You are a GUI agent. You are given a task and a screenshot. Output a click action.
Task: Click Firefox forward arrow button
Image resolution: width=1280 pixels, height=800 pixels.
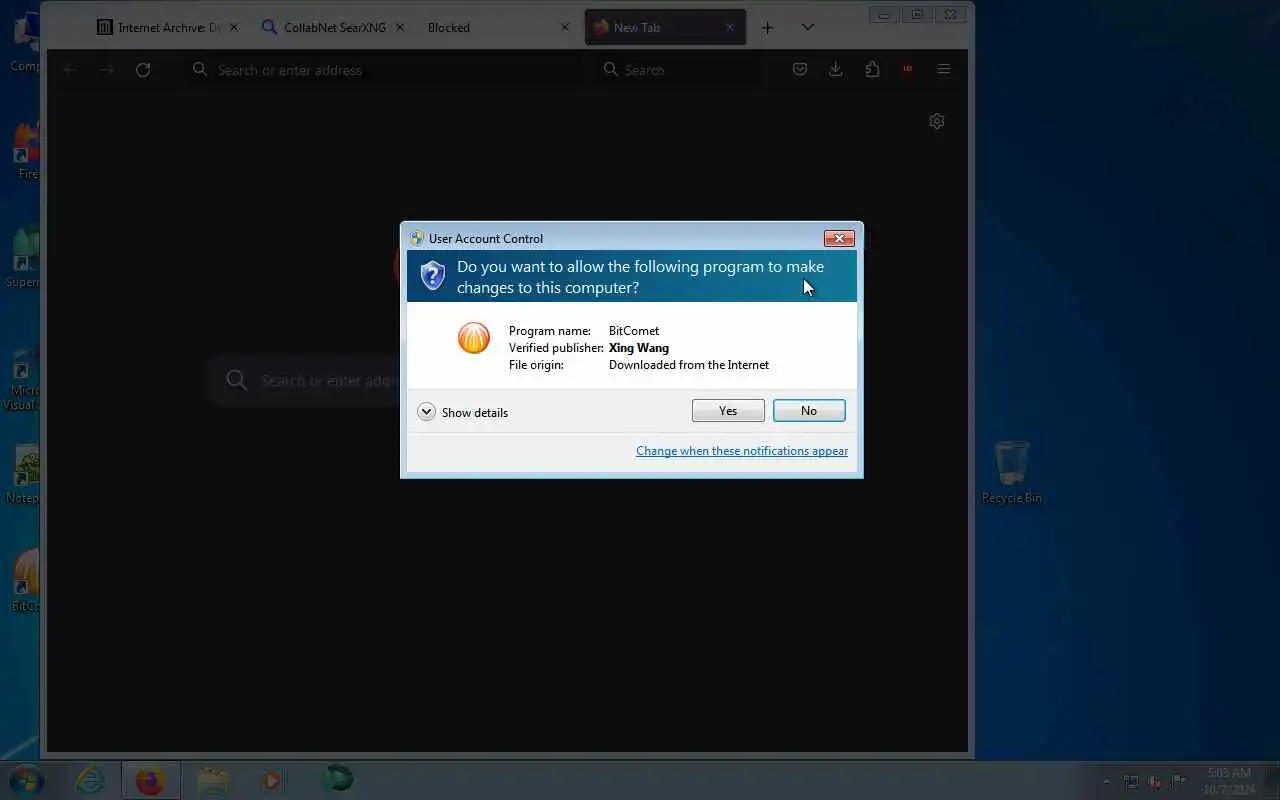click(106, 70)
